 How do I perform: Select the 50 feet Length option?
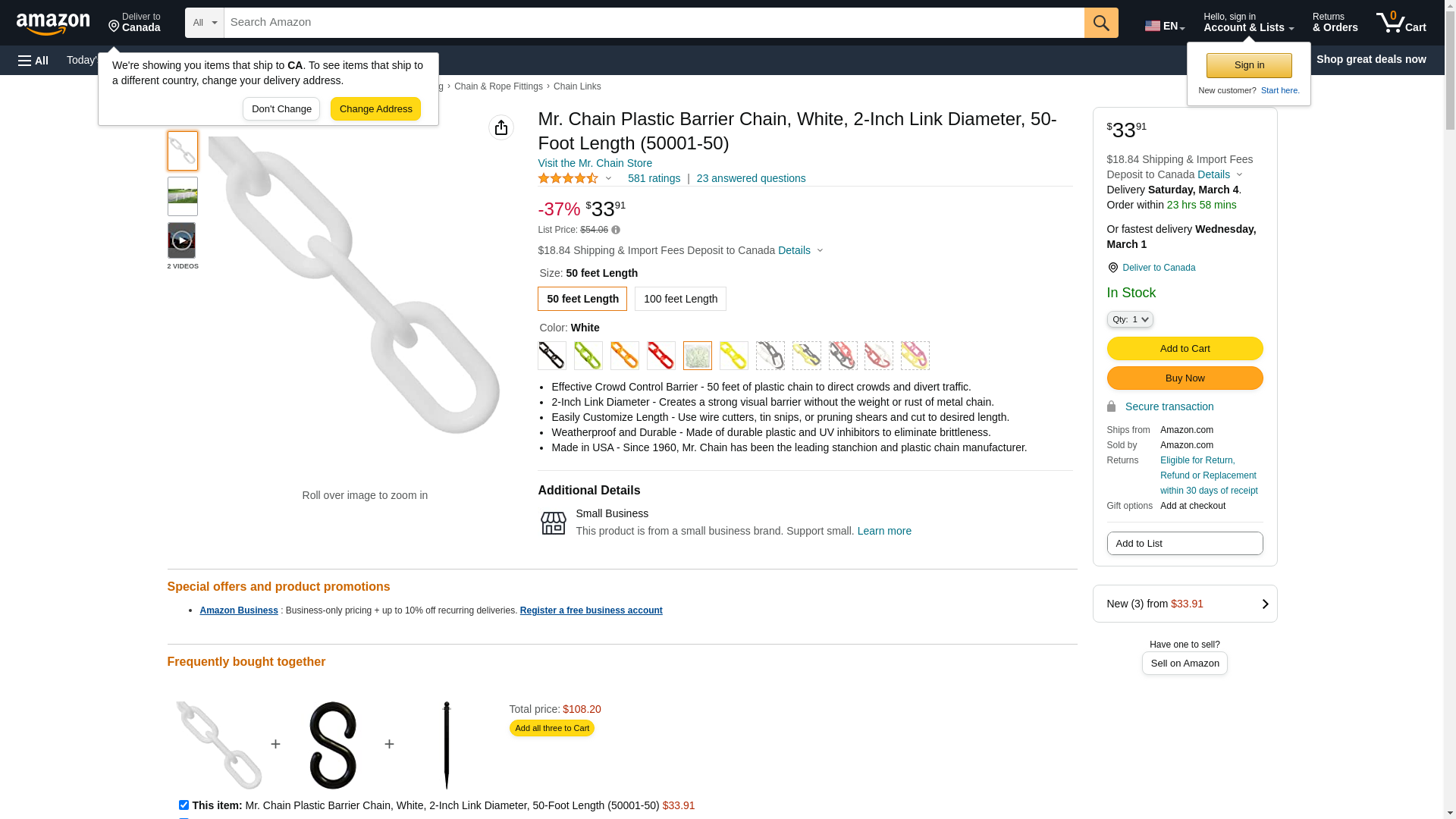pyautogui.click(x=582, y=299)
